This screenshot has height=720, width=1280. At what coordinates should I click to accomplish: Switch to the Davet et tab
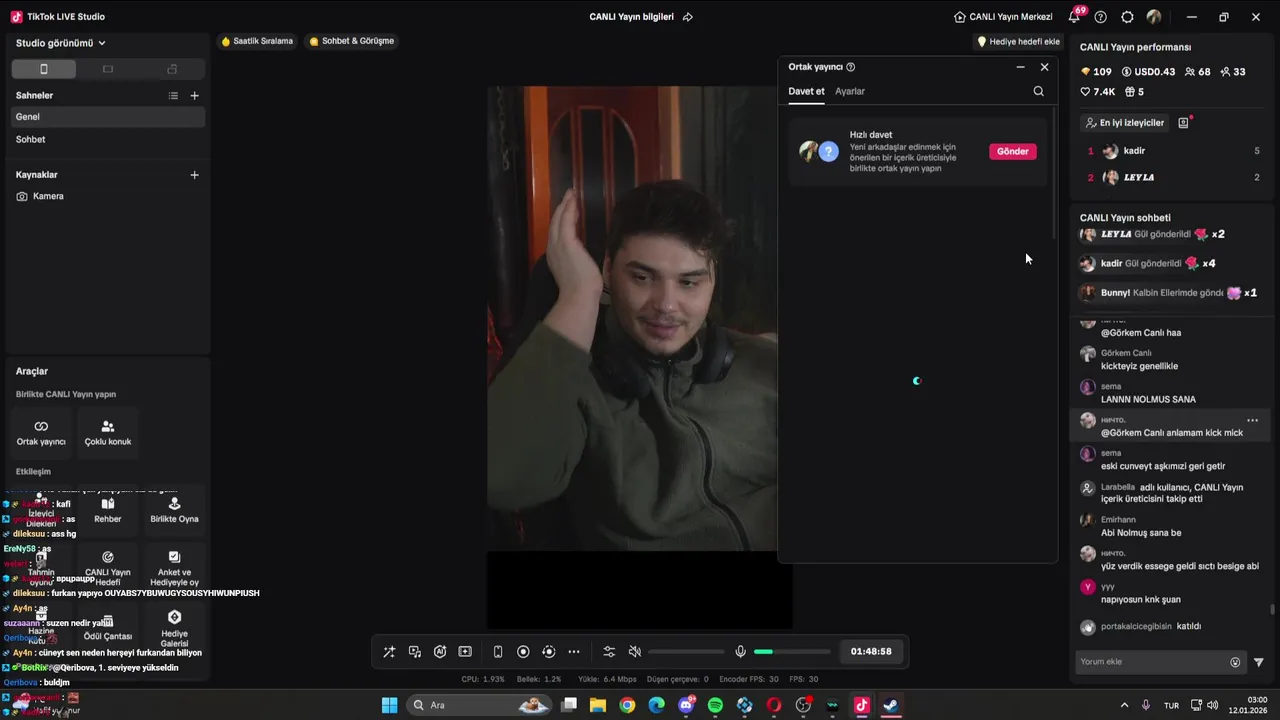(x=806, y=92)
